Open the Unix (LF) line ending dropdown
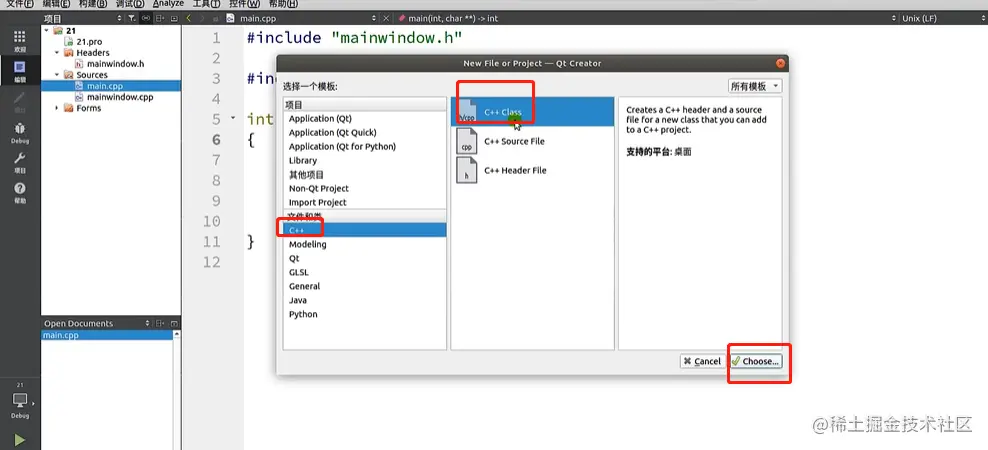The width and height of the screenshot is (988, 450). [x=942, y=18]
